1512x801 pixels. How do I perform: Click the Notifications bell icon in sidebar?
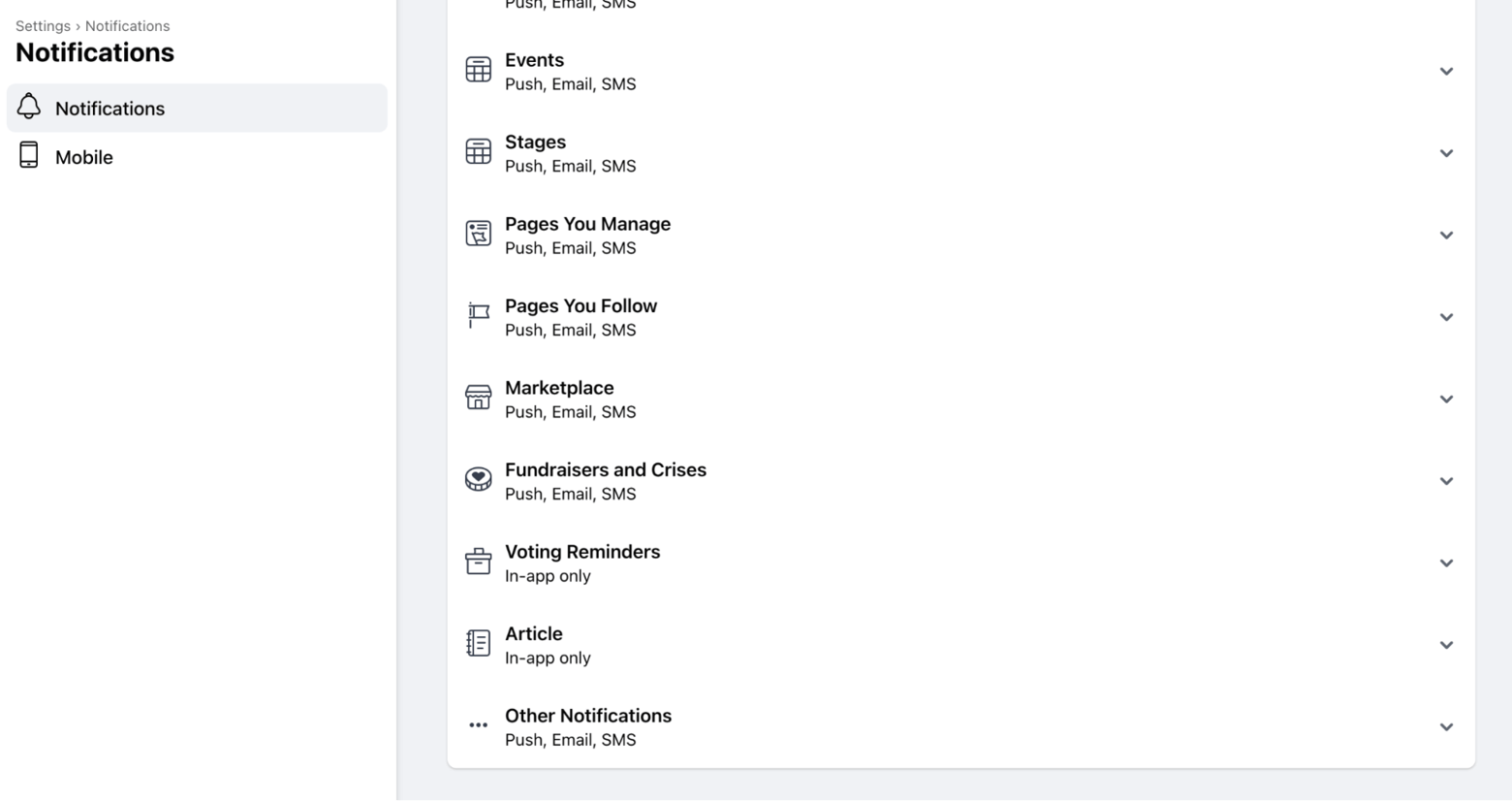coord(27,108)
